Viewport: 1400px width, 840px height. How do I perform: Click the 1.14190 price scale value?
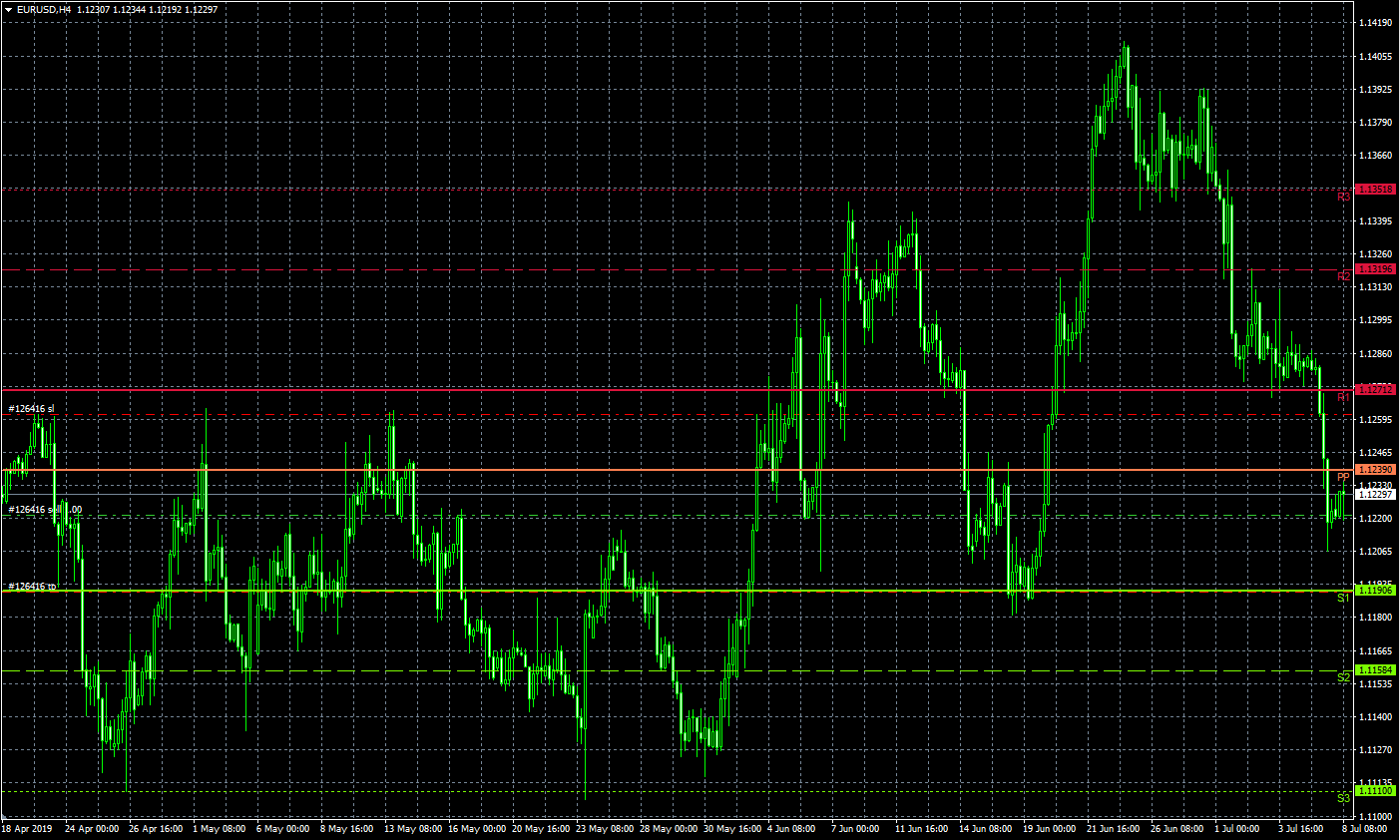(x=1376, y=23)
